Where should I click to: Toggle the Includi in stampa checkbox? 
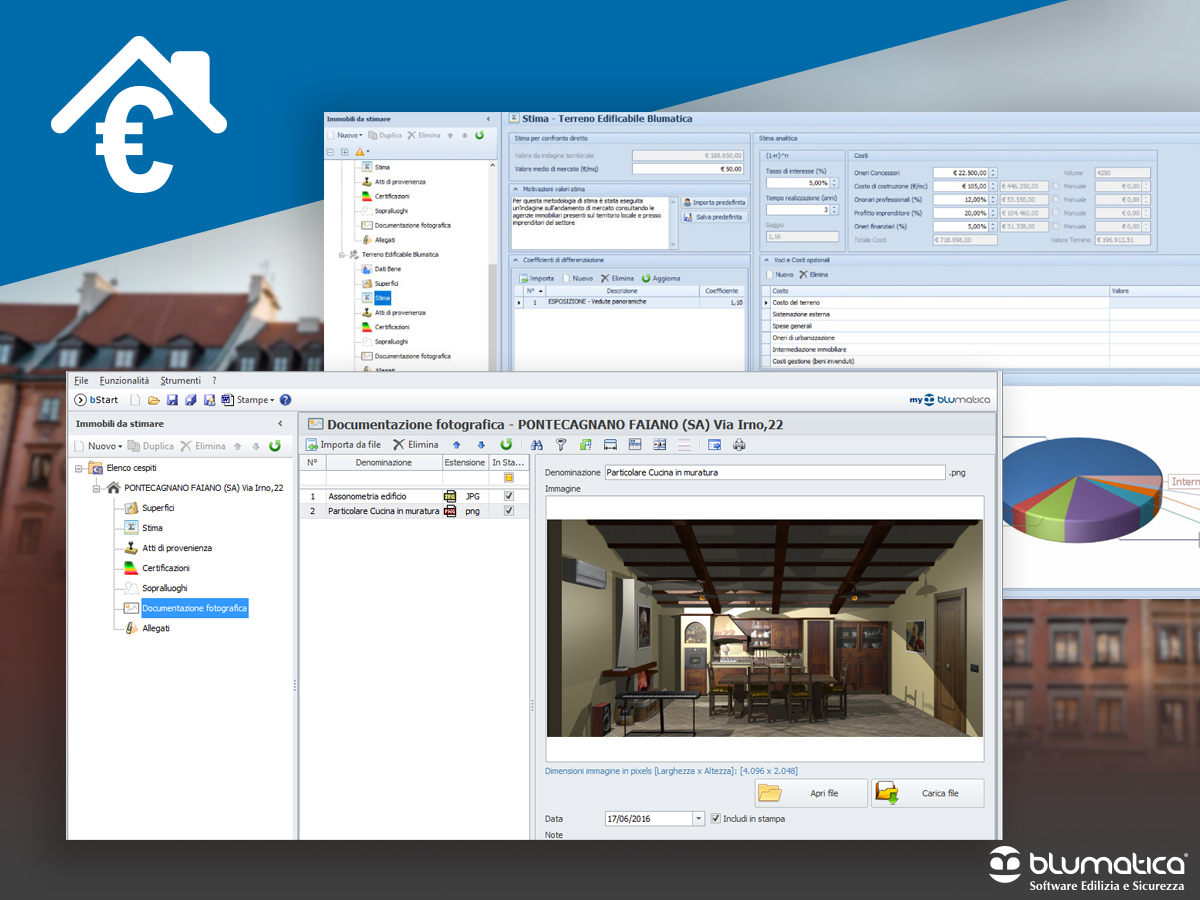point(715,818)
